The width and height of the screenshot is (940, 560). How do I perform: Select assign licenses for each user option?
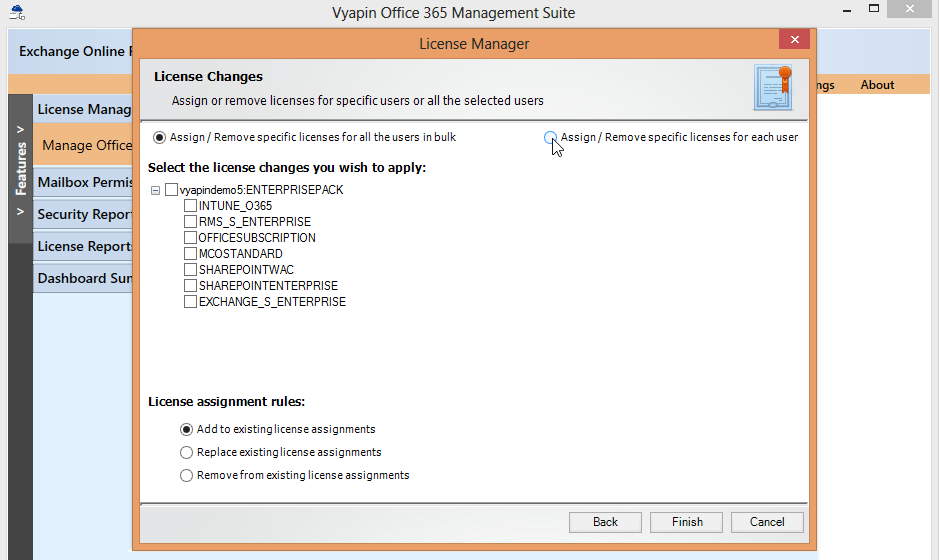coord(550,137)
